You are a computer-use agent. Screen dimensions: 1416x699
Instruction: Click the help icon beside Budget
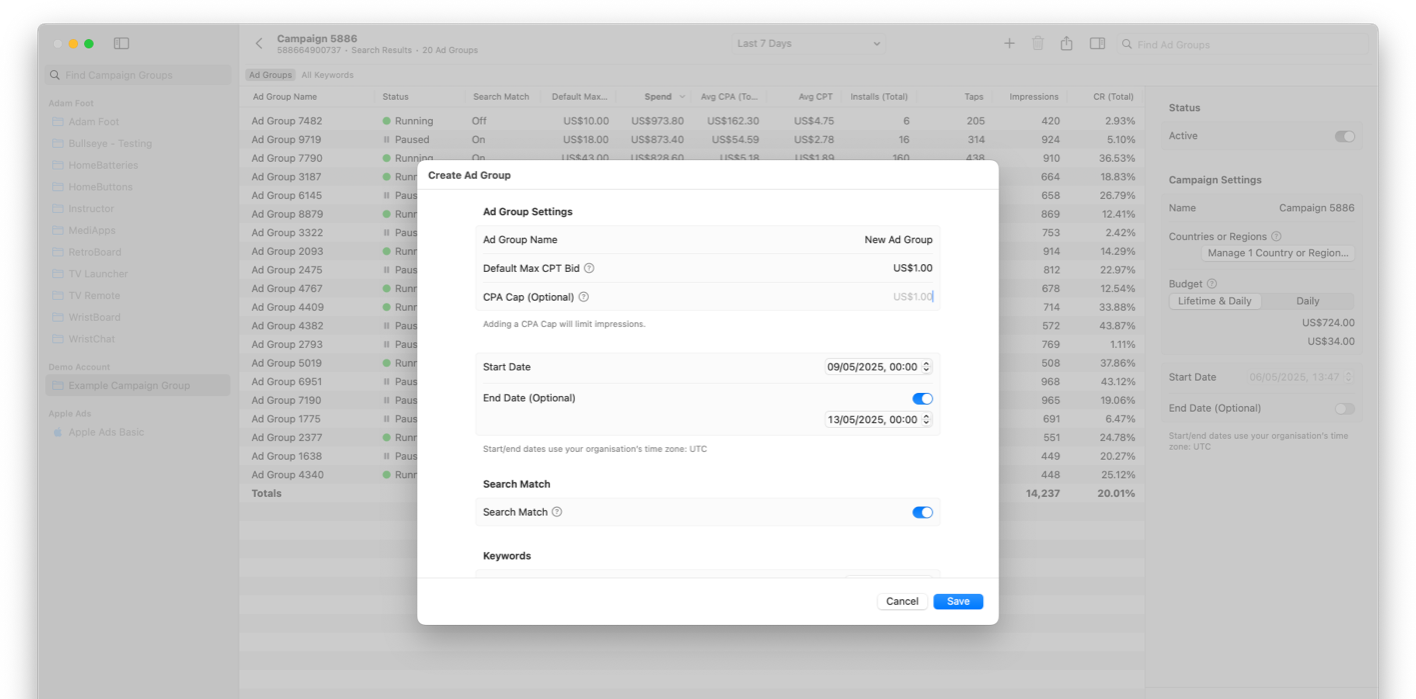(x=1212, y=284)
